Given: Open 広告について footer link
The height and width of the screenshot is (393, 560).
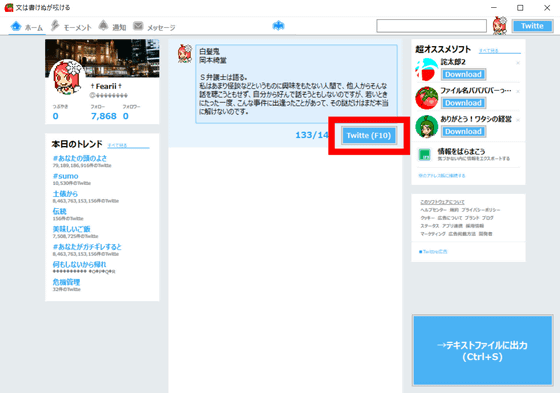Looking at the screenshot, I should coord(450,218).
